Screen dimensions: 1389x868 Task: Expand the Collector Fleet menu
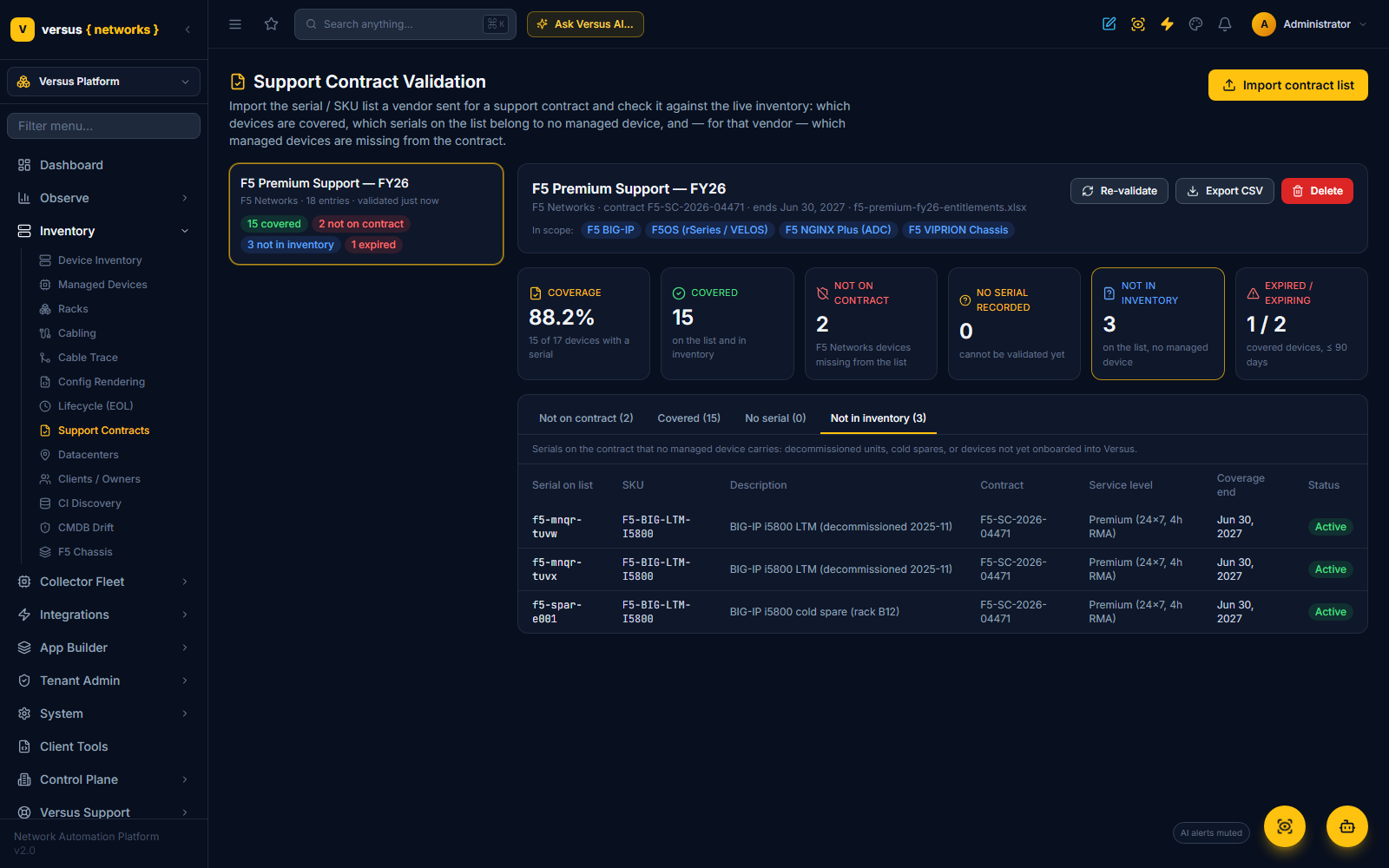pyautogui.click(x=103, y=582)
